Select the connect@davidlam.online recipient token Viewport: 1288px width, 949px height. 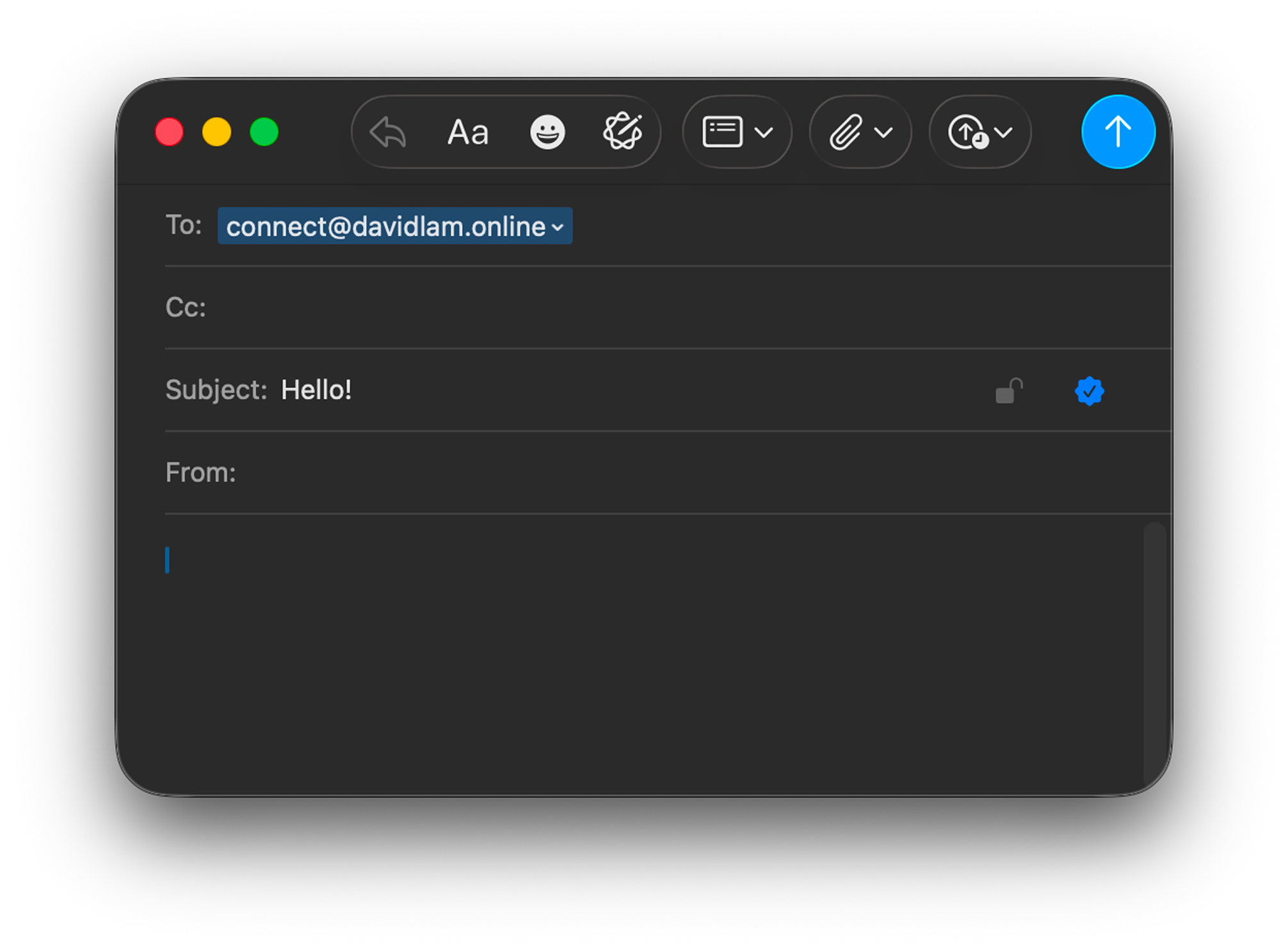click(384, 227)
